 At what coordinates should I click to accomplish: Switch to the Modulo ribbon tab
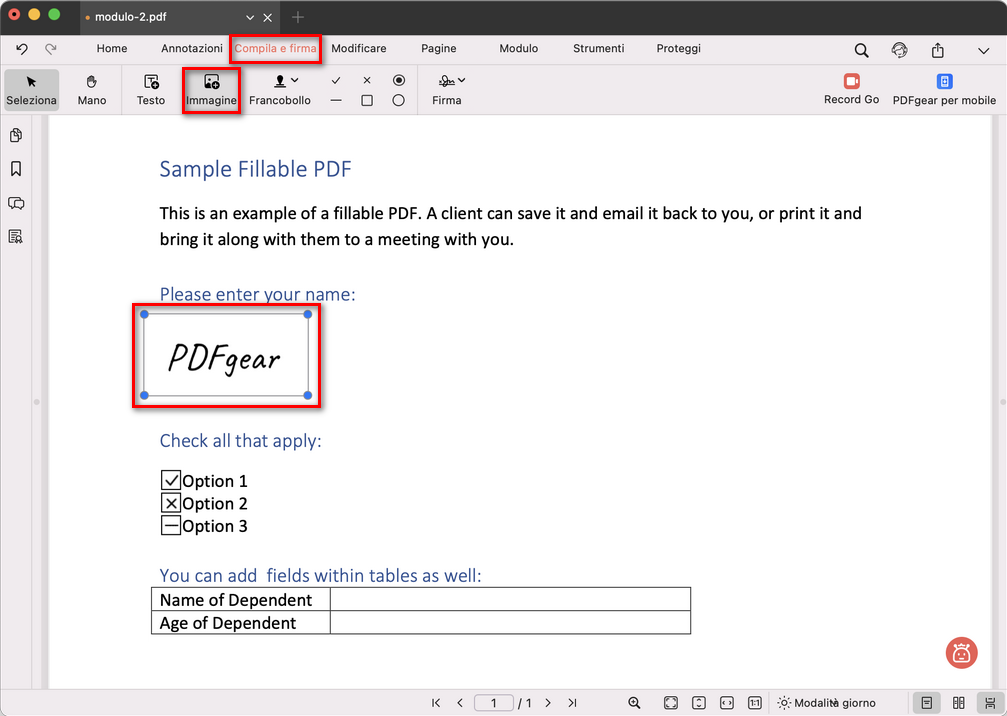pos(518,48)
